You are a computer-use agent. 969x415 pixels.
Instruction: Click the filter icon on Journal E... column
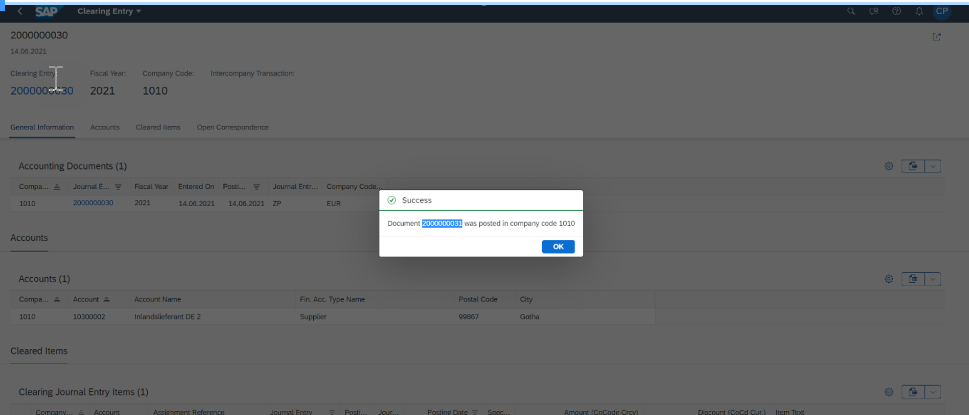(x=119, y=187)
